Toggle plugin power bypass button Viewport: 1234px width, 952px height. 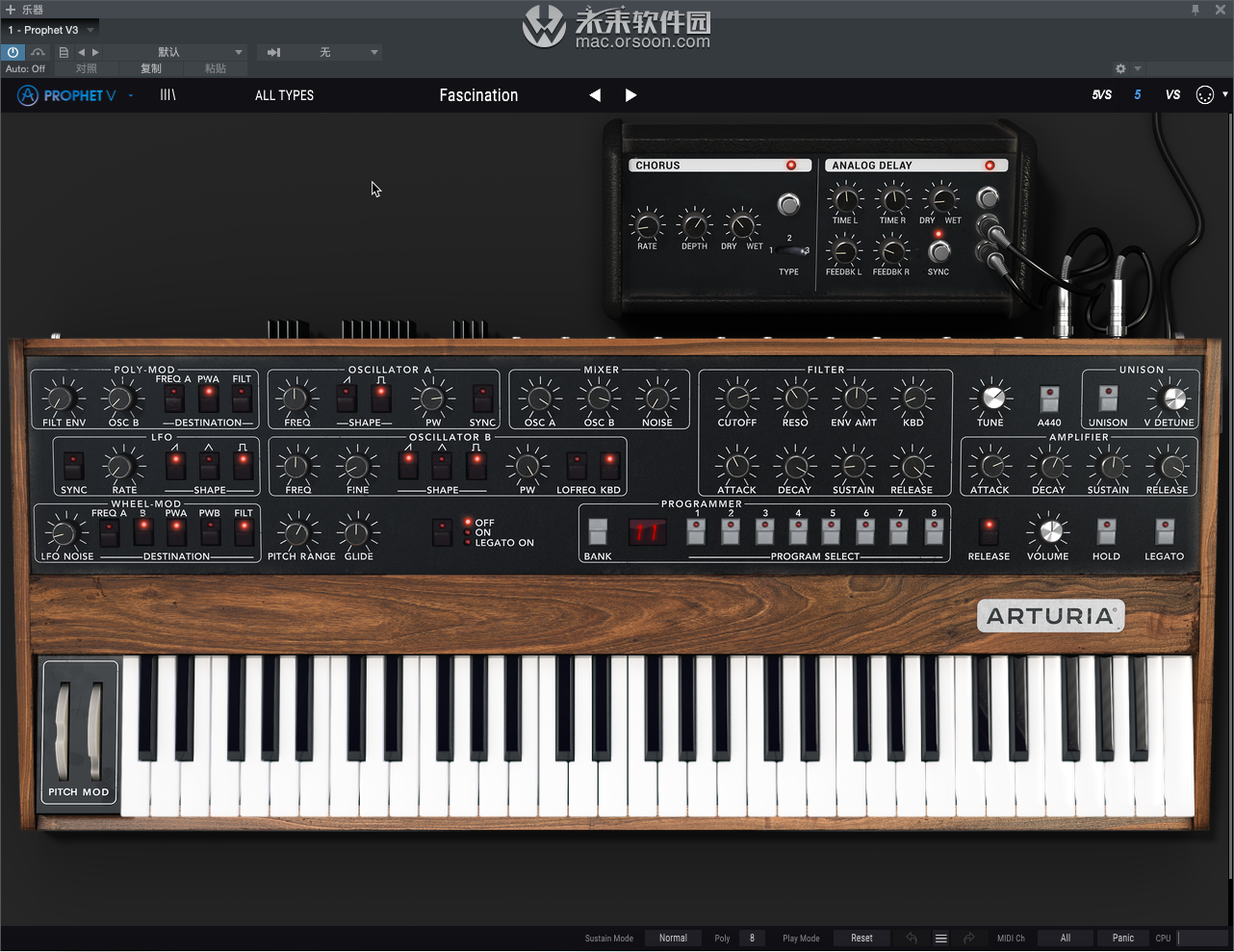click(x=13, y=52)
